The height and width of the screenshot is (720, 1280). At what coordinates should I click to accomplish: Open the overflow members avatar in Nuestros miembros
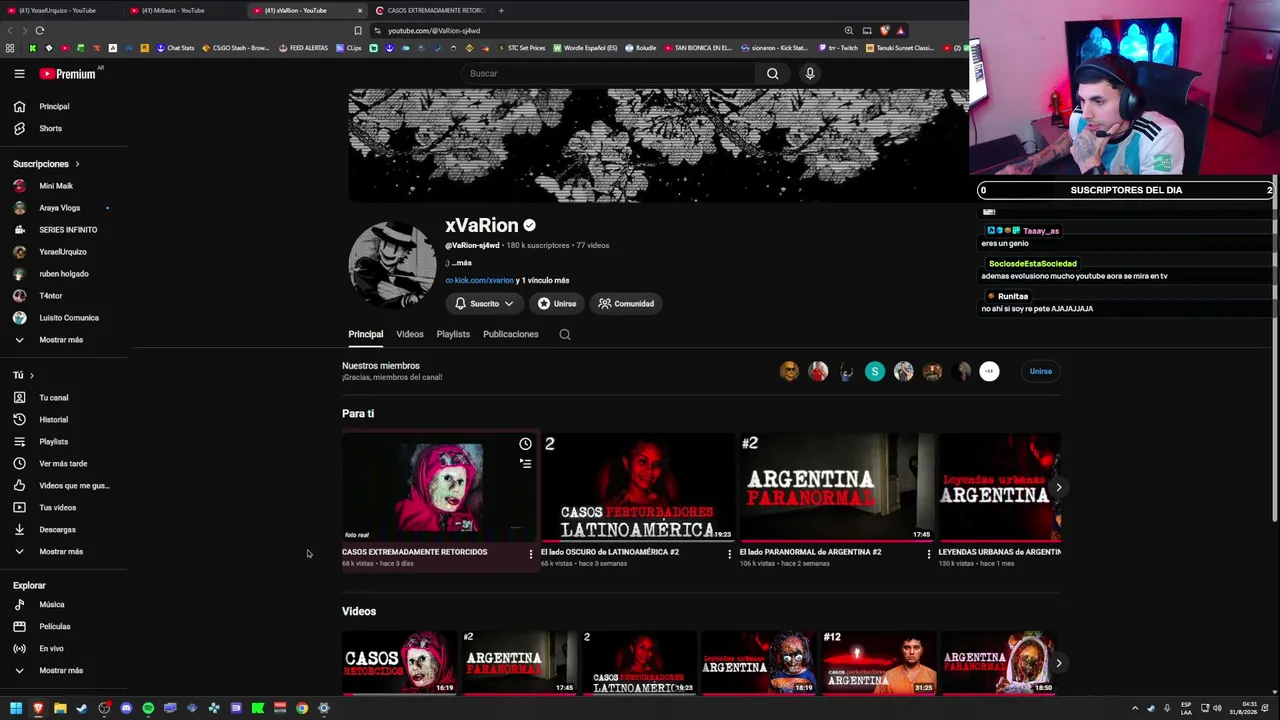[989, 371]
